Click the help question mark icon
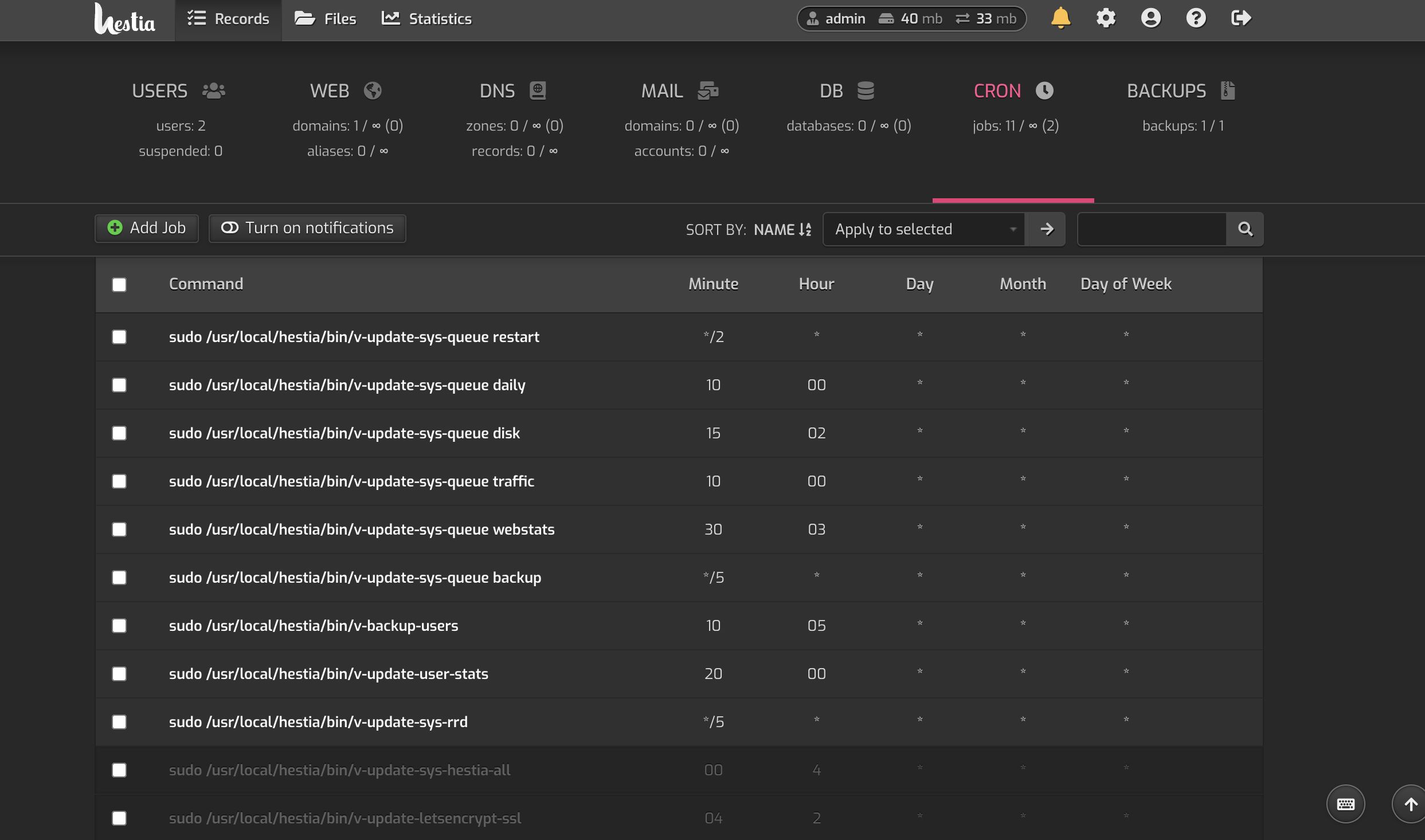 coord(1196,18)
